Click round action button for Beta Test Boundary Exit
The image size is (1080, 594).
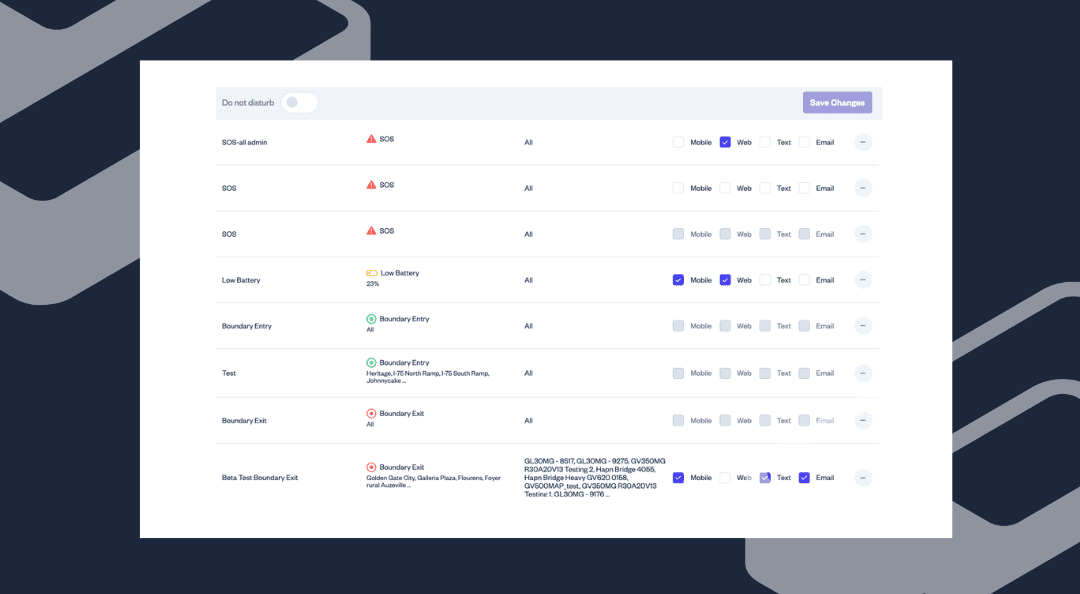(863, 478)
